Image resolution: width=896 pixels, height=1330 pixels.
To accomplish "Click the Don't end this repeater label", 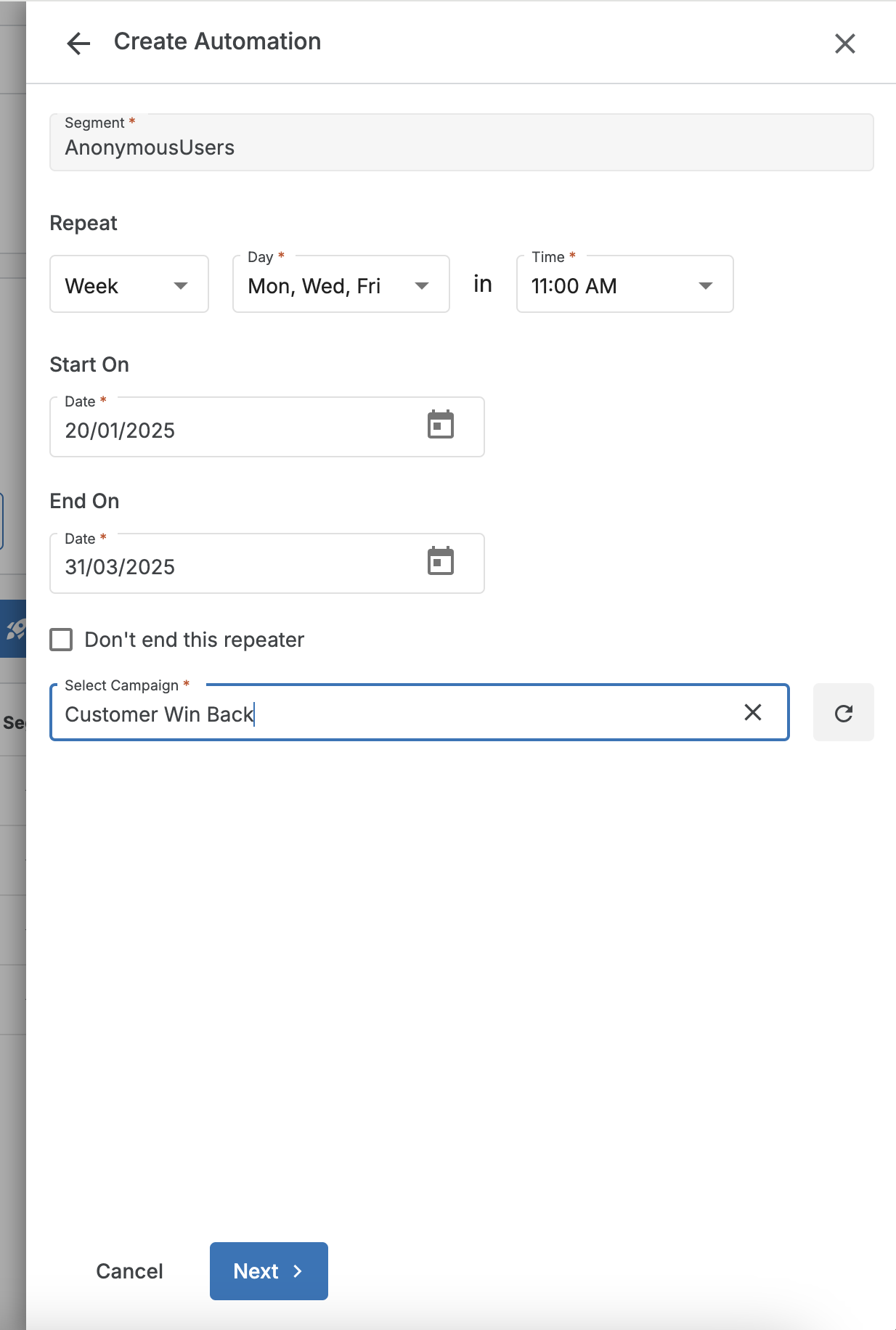I will 194,640.
